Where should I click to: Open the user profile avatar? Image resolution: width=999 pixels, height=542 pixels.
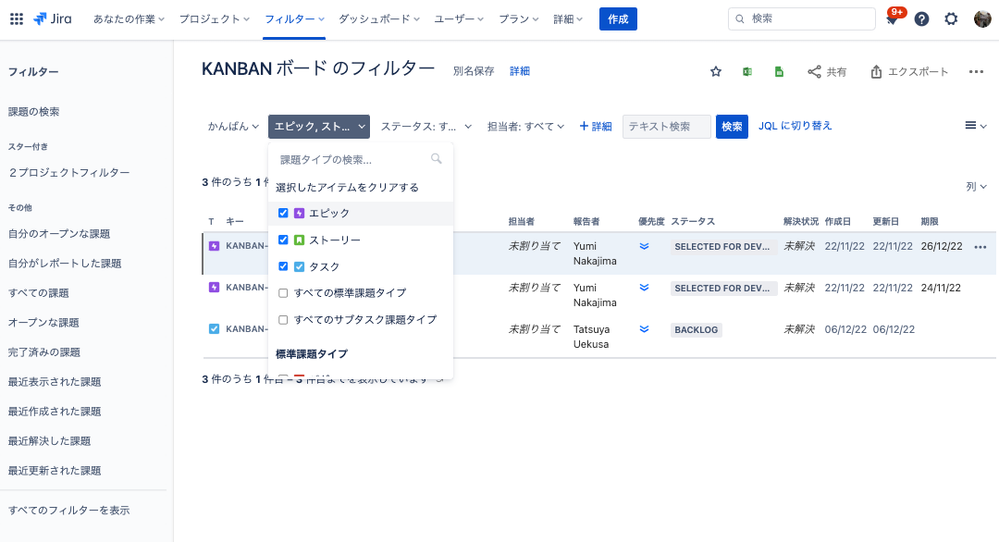(982, 19)
